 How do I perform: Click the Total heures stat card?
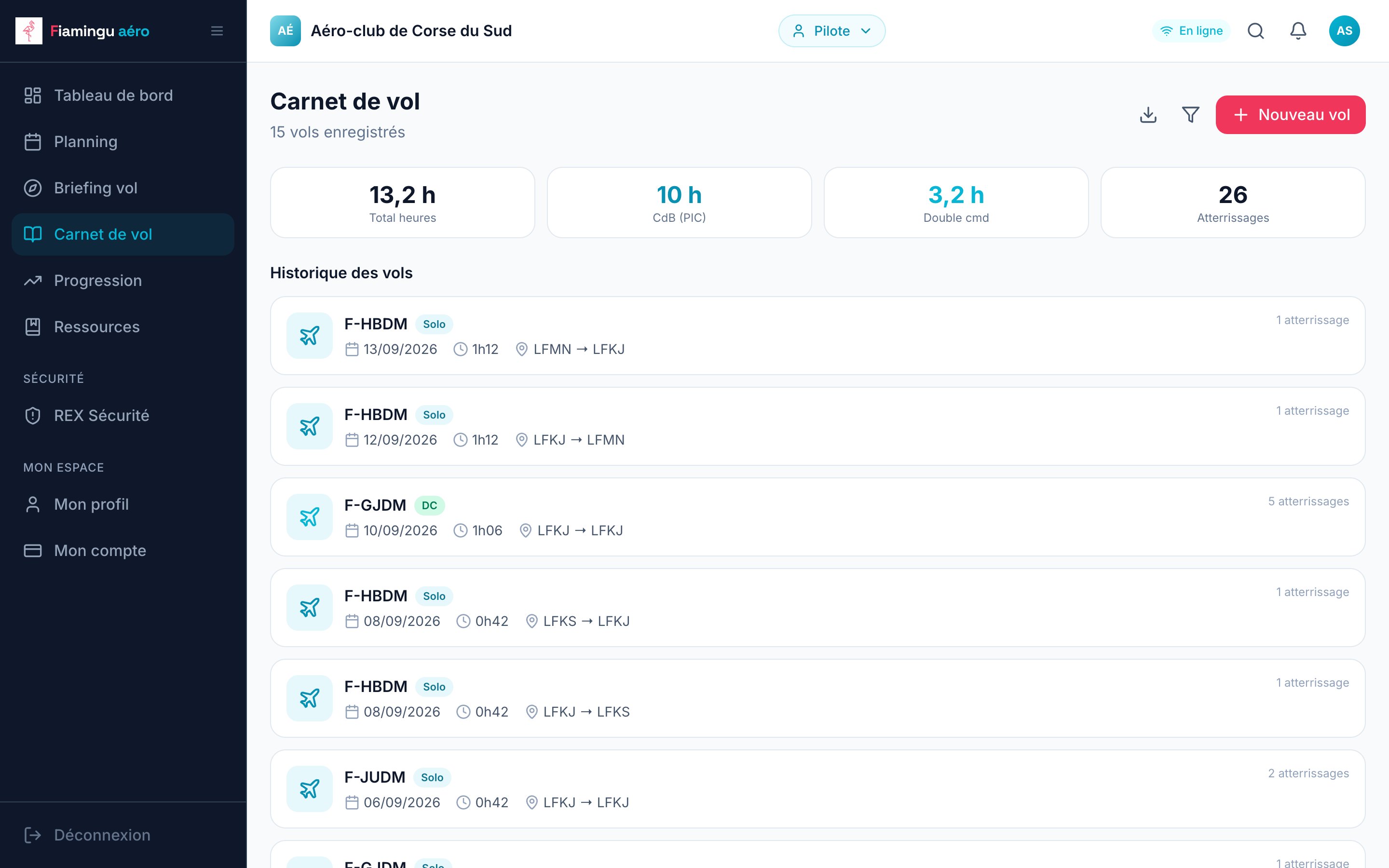pyautogui.click(x=402, y=203)
